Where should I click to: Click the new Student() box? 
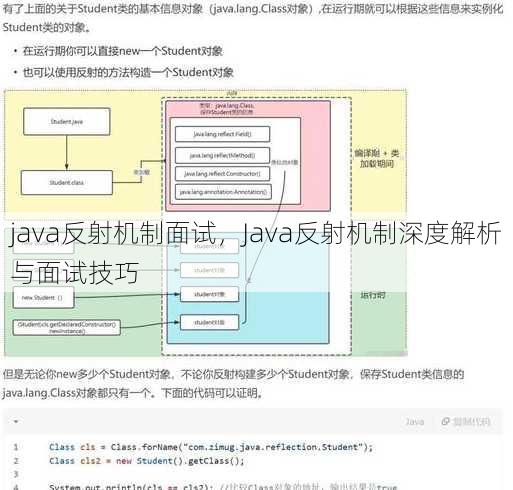(43, 298)
